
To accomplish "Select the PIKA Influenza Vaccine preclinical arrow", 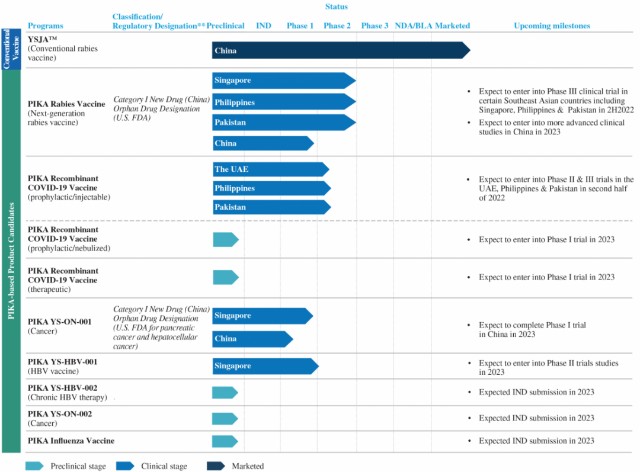I will click(x=225, y=440).
